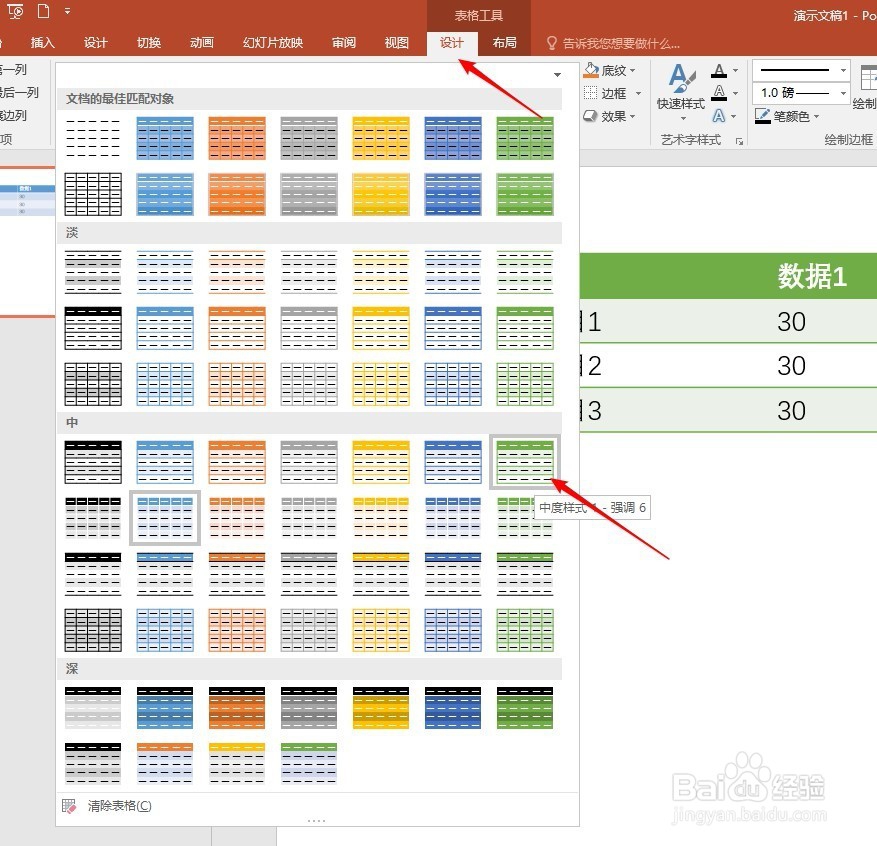Image resolution: width=877 pixels, height=846 pixels.
Task: Click the Tell Me search box
Action: coord(613,43)
